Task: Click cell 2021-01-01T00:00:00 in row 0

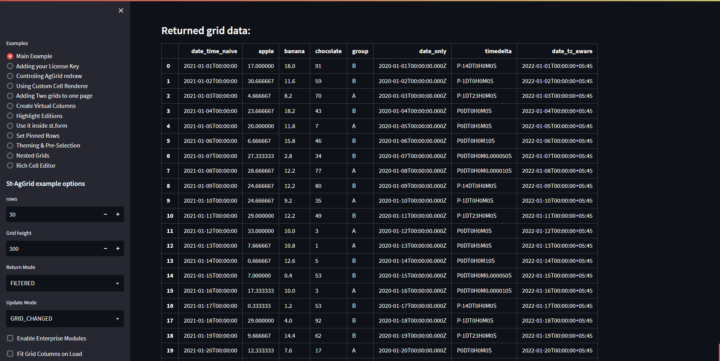Action: [210, 66]
